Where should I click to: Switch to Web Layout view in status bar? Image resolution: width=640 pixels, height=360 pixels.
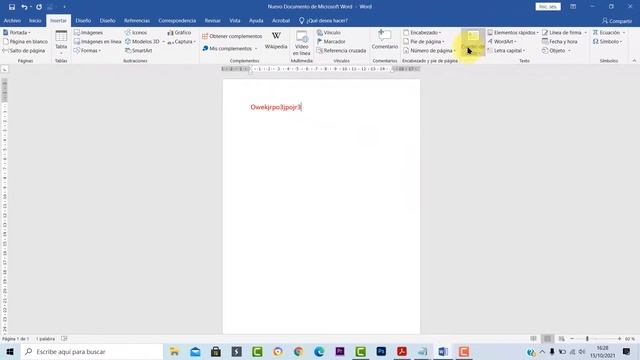click(562, 339)
